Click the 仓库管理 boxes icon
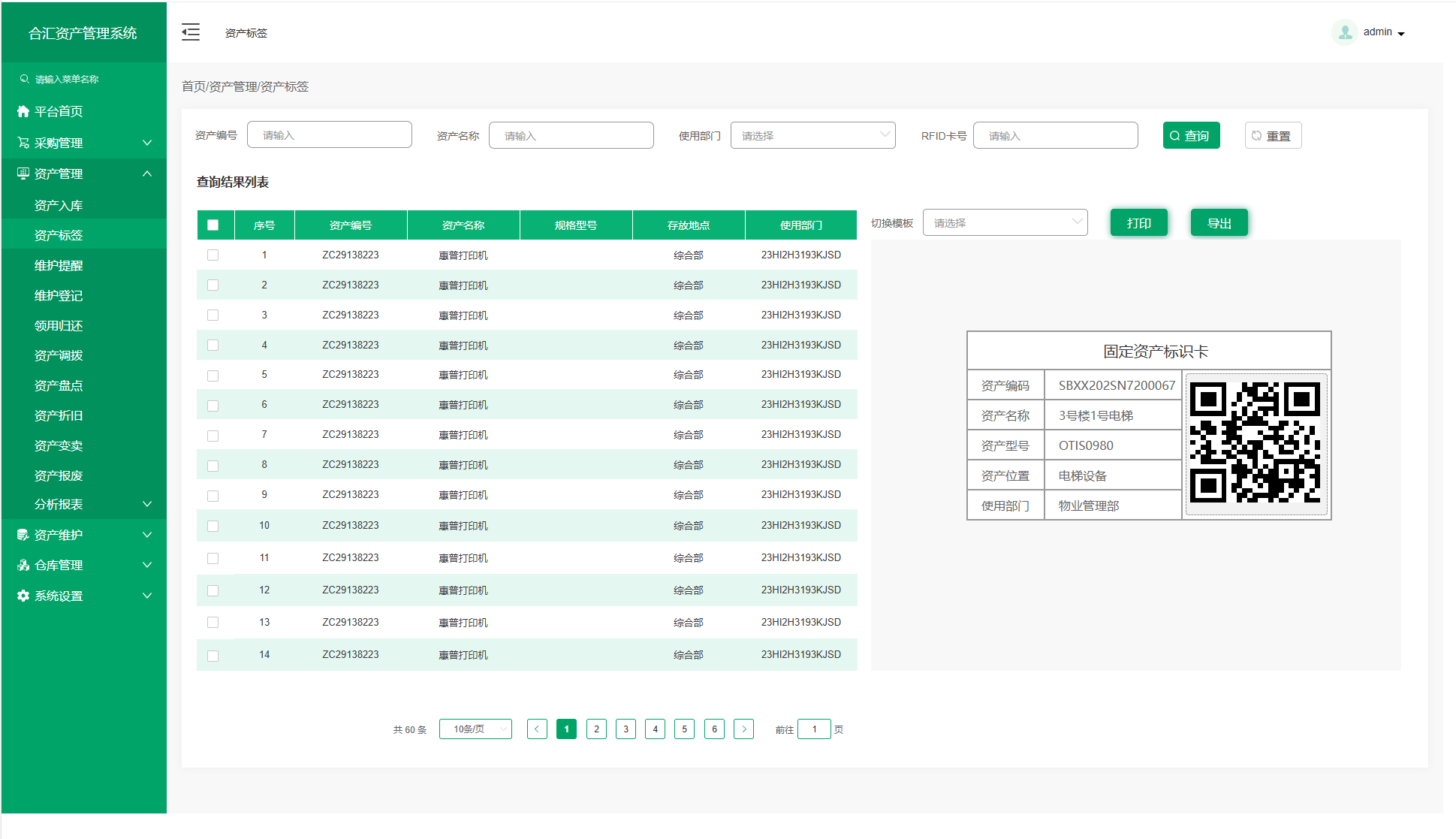Screen dimensions: 1456x839 pos(23,565)
